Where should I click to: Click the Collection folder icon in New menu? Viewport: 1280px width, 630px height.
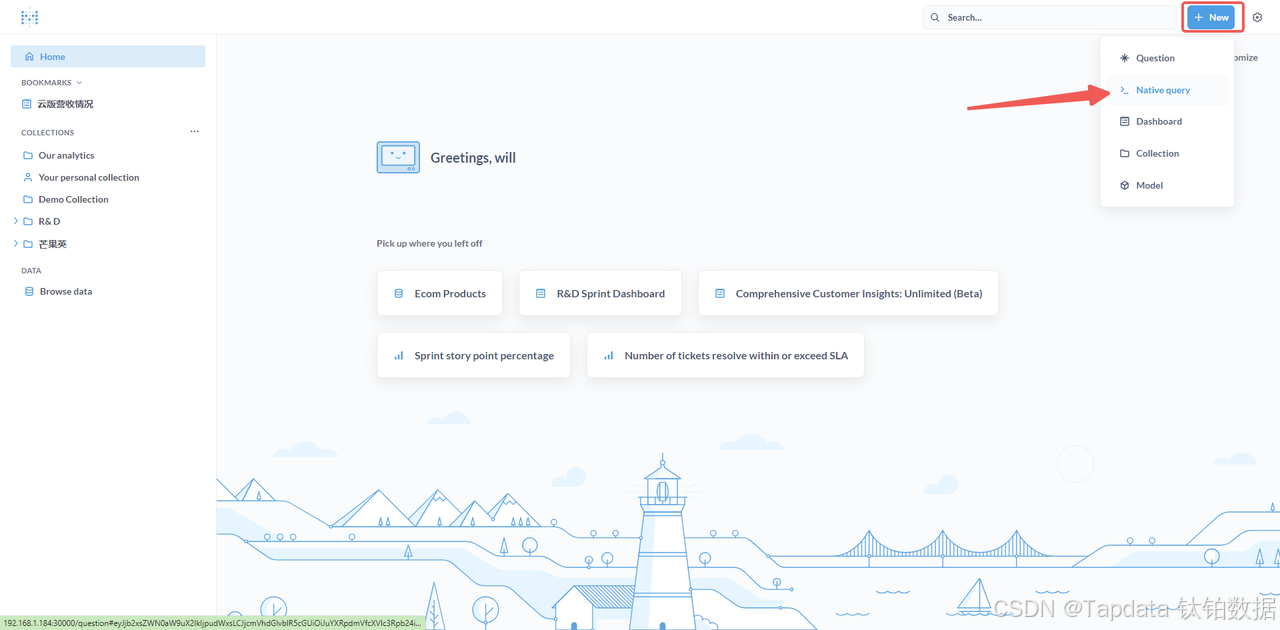tap(1124, 154)
